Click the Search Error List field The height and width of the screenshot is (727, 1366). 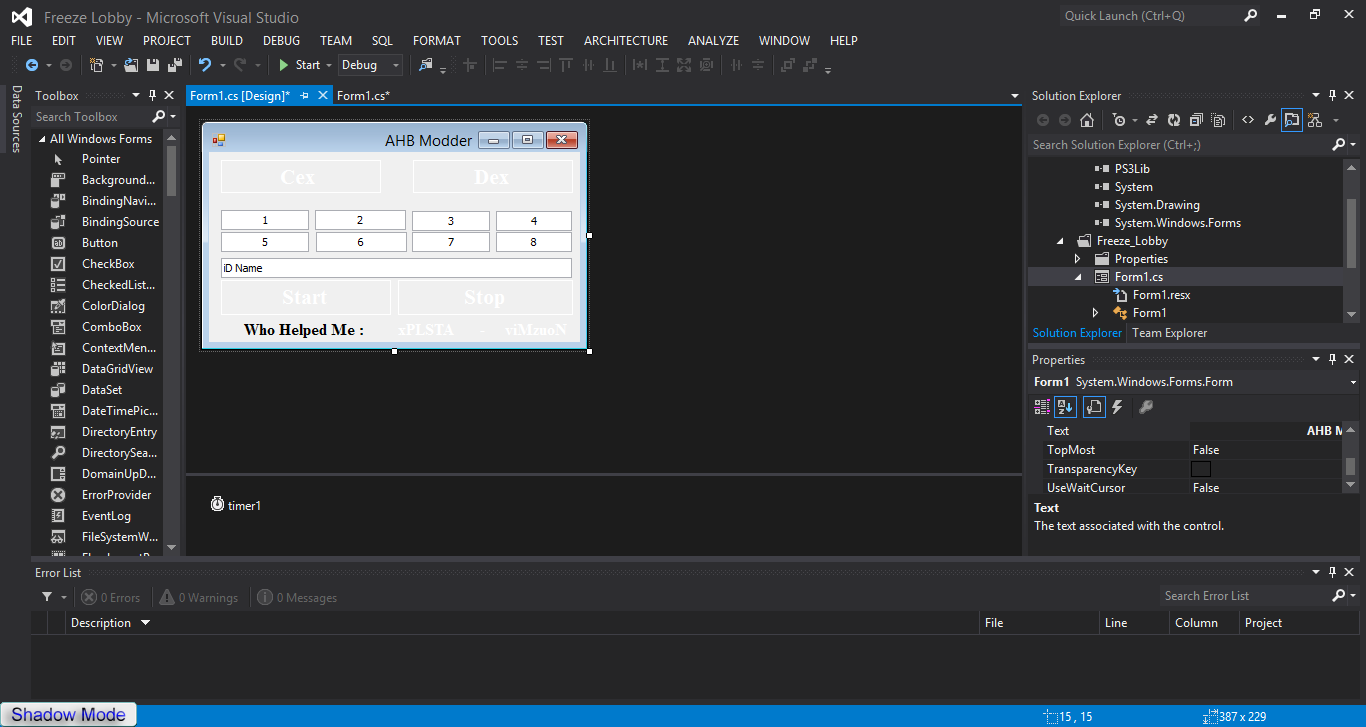1245,596
